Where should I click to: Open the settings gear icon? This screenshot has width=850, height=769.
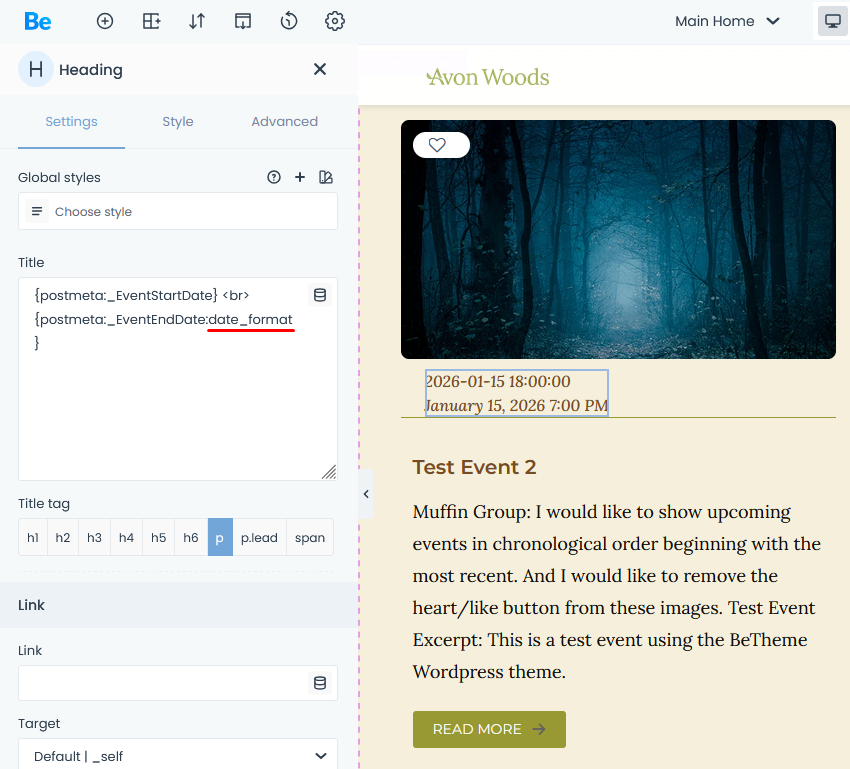pyautogui.click(x=335, y=21)
